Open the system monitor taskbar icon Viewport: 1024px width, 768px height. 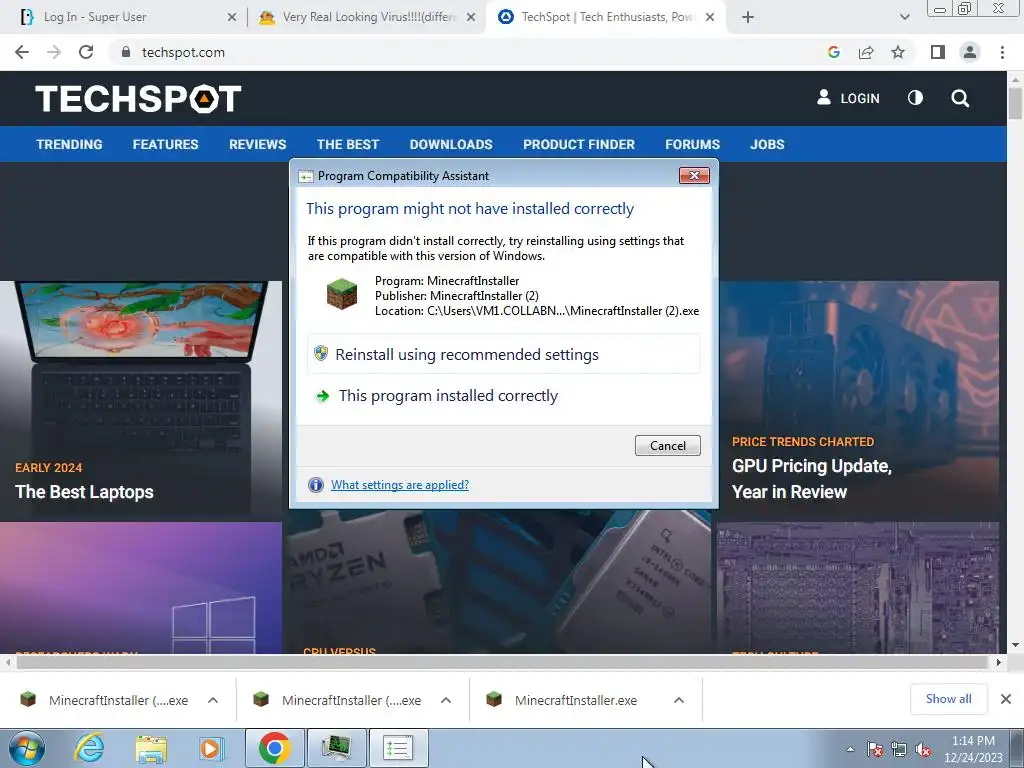(x=336, y=748)
